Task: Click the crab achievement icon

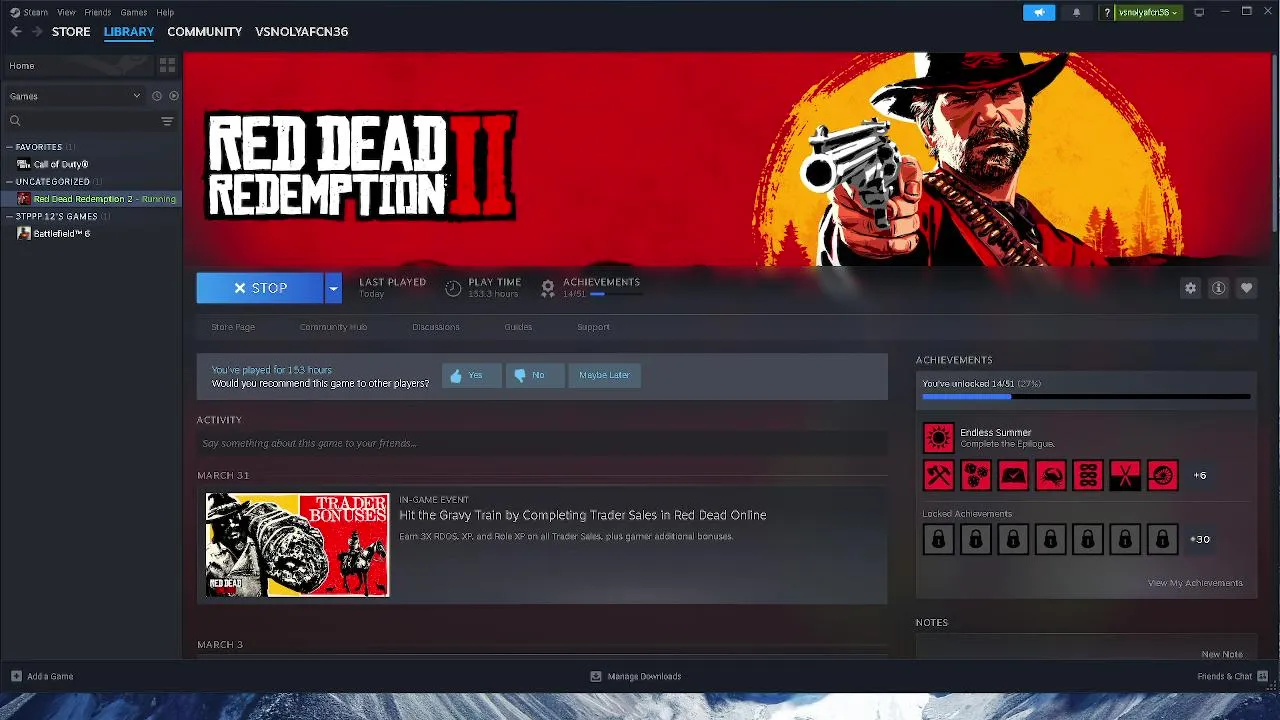Action: (x=1050, y=475)
